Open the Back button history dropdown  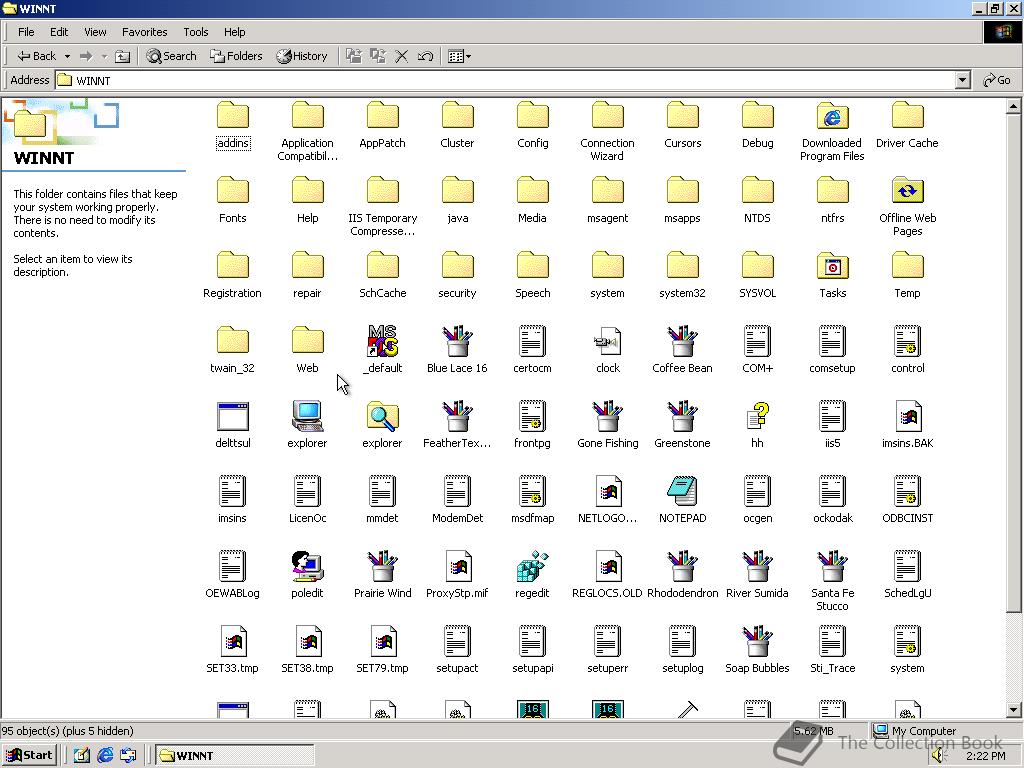click(67, 56)
